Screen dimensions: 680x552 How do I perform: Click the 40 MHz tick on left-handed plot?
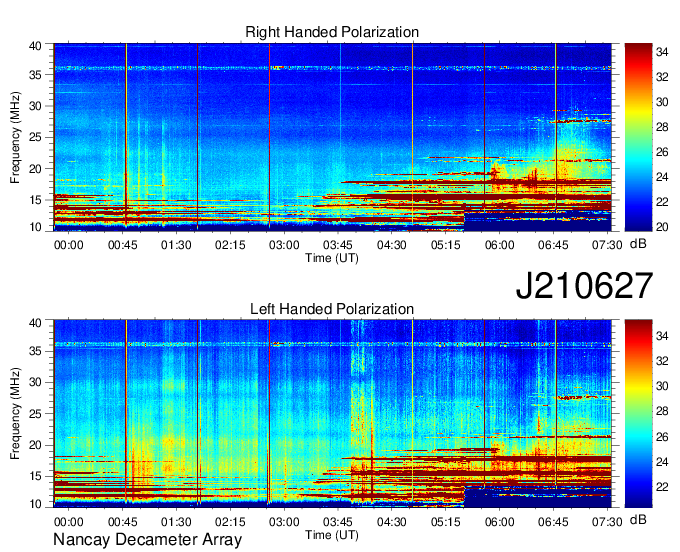click(35, 323)
